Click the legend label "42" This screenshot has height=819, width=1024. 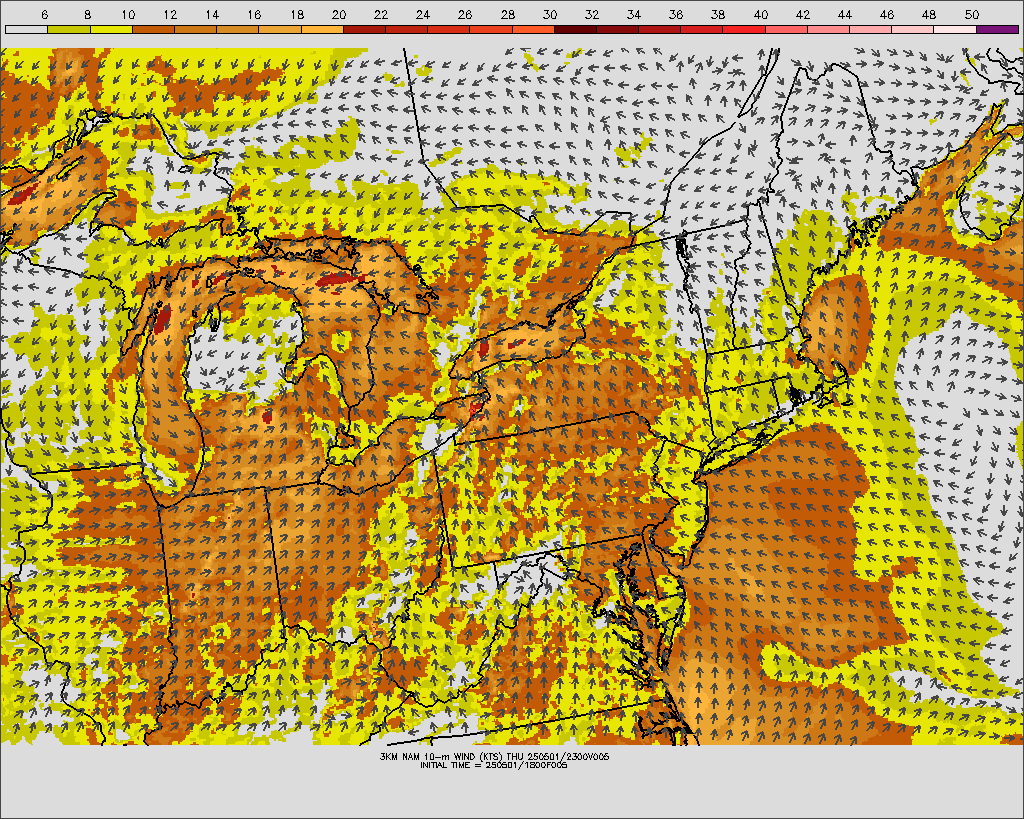(803, 14)
